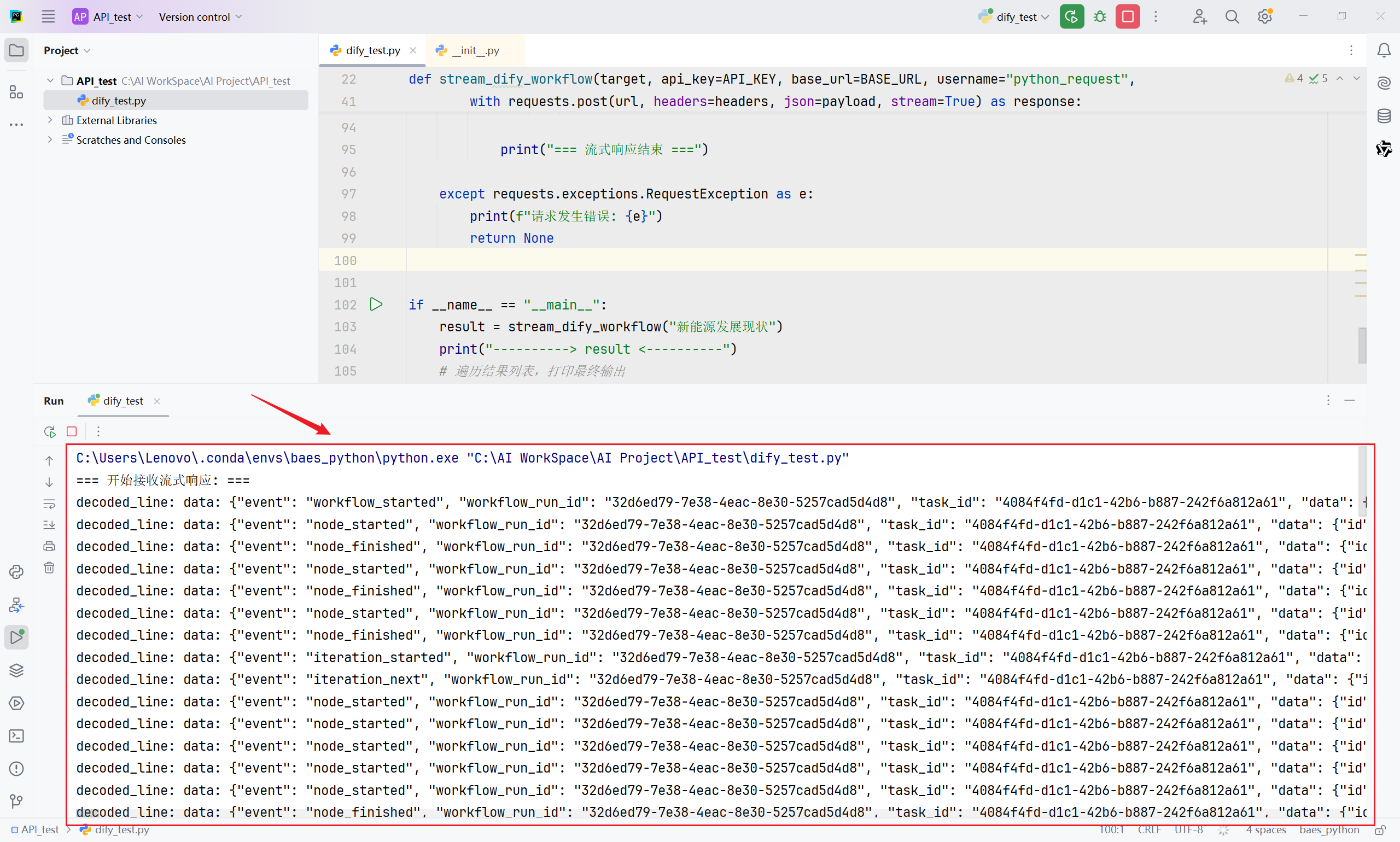
Task: Open the Version control dropdown
Action: pyautogui.click(x=200, y=16)
